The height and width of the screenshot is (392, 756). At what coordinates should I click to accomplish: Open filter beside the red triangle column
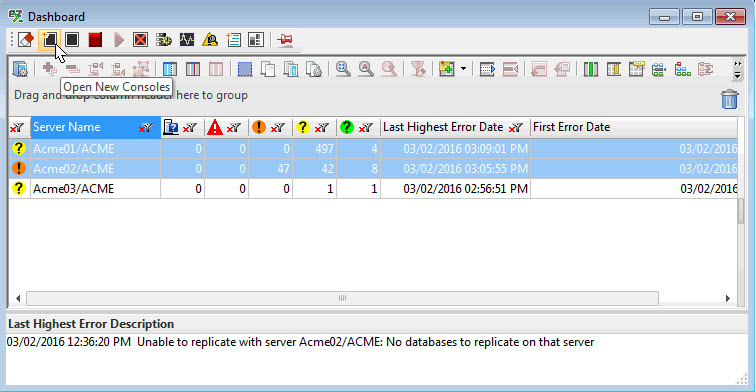point(234,128)
